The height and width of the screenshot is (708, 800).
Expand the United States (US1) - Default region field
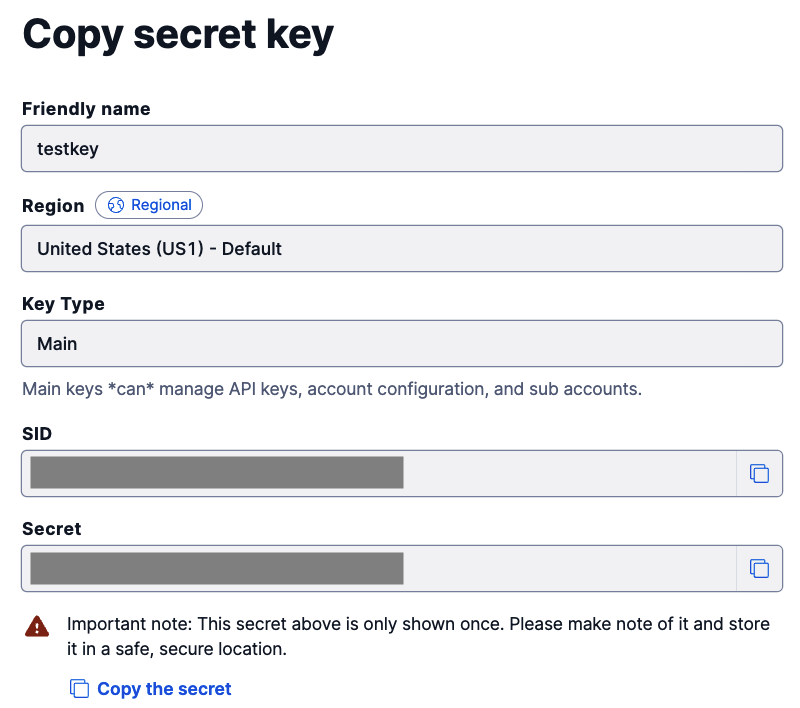click(x=400, y=248)
